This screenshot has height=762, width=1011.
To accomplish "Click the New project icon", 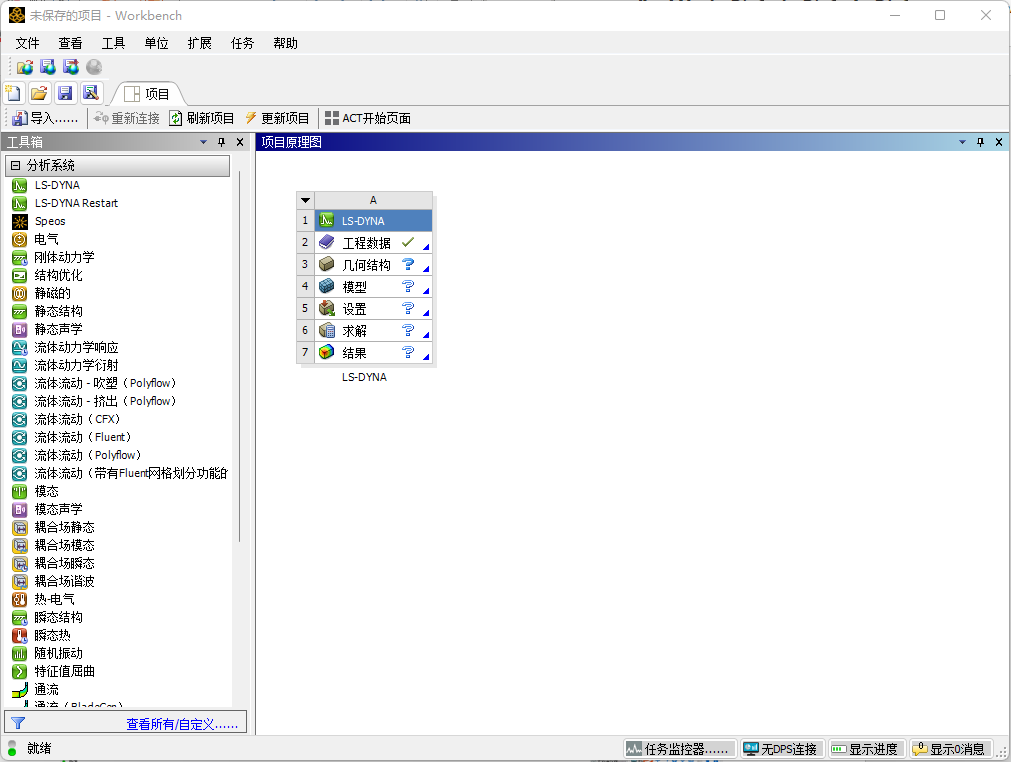I will pos(13,93).
